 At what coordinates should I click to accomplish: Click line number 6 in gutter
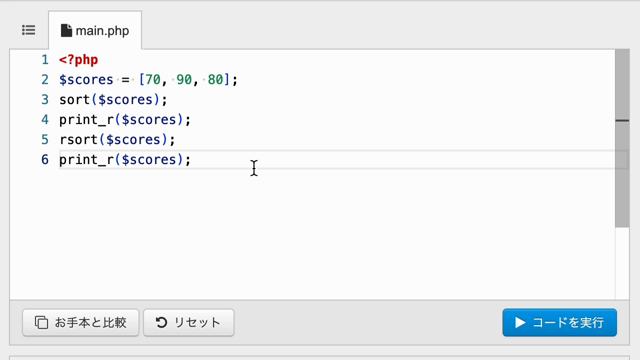pyautogui.click(x=45, y=160)
